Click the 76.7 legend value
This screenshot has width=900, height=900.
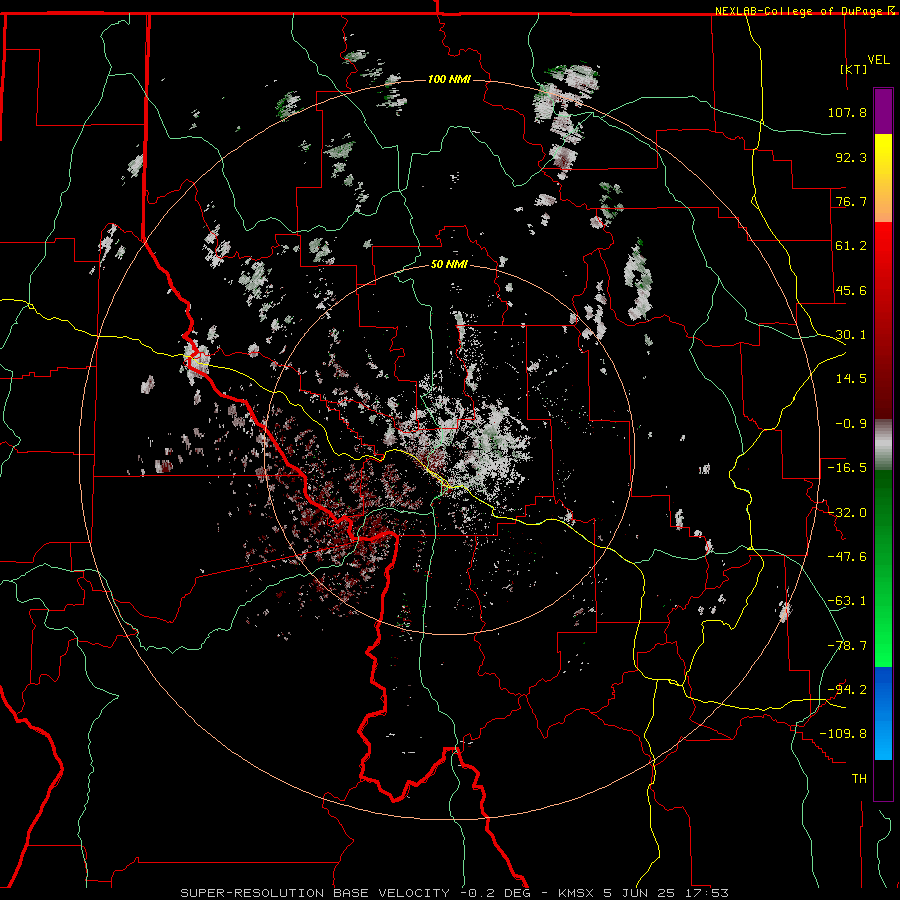pyautogui.click(x=851, y=201)
